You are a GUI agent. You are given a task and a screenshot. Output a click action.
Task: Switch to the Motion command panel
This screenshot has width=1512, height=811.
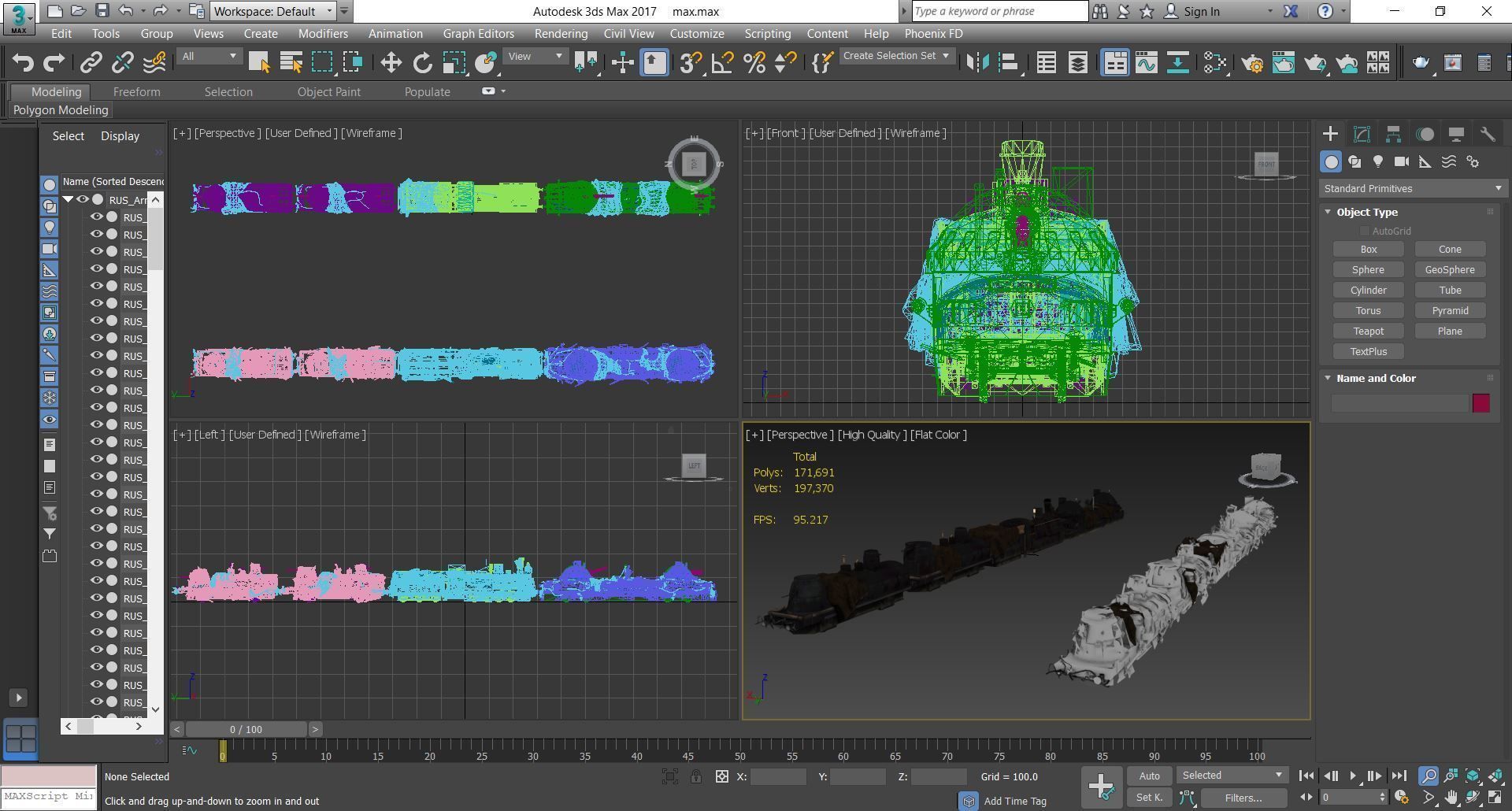pyautogui.click(x=1425, y=134)
